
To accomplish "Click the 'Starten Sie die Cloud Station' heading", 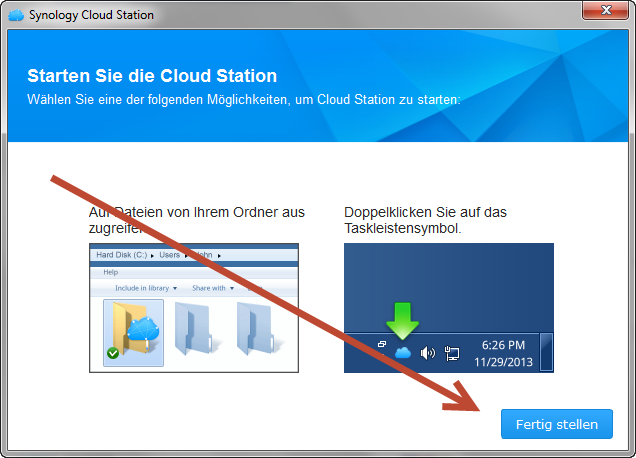I will (152, 76).
